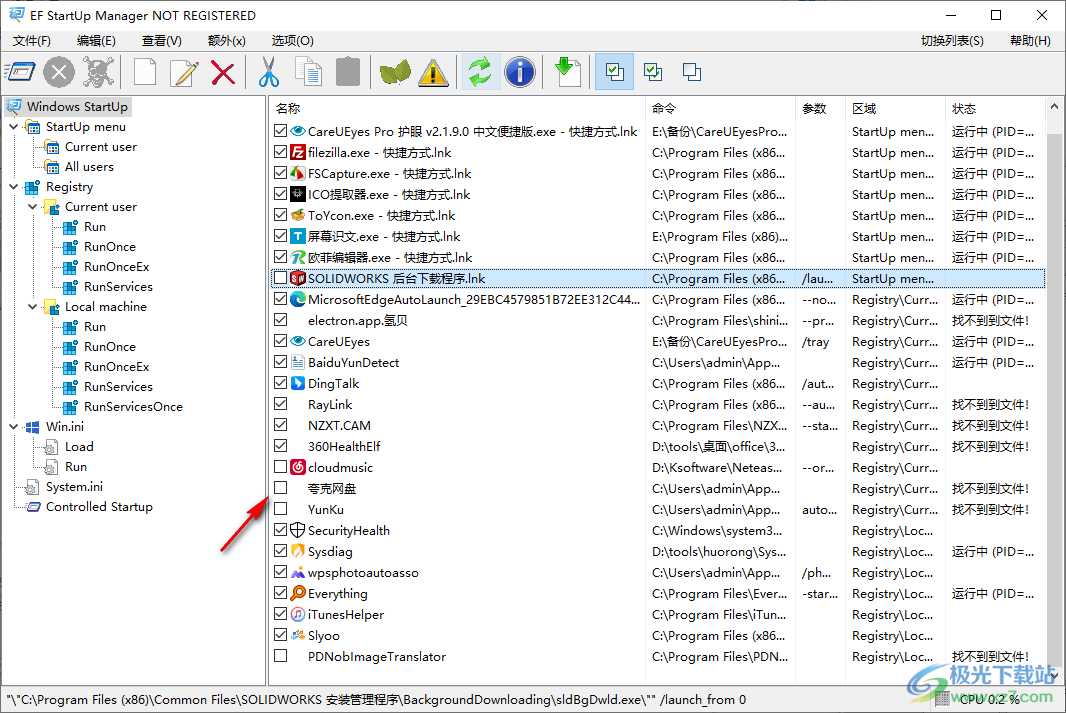The height and width of the screenshot is (713, 1066).
Task: Open the 选项(O) menu
Action: click(x=292, y=41)
